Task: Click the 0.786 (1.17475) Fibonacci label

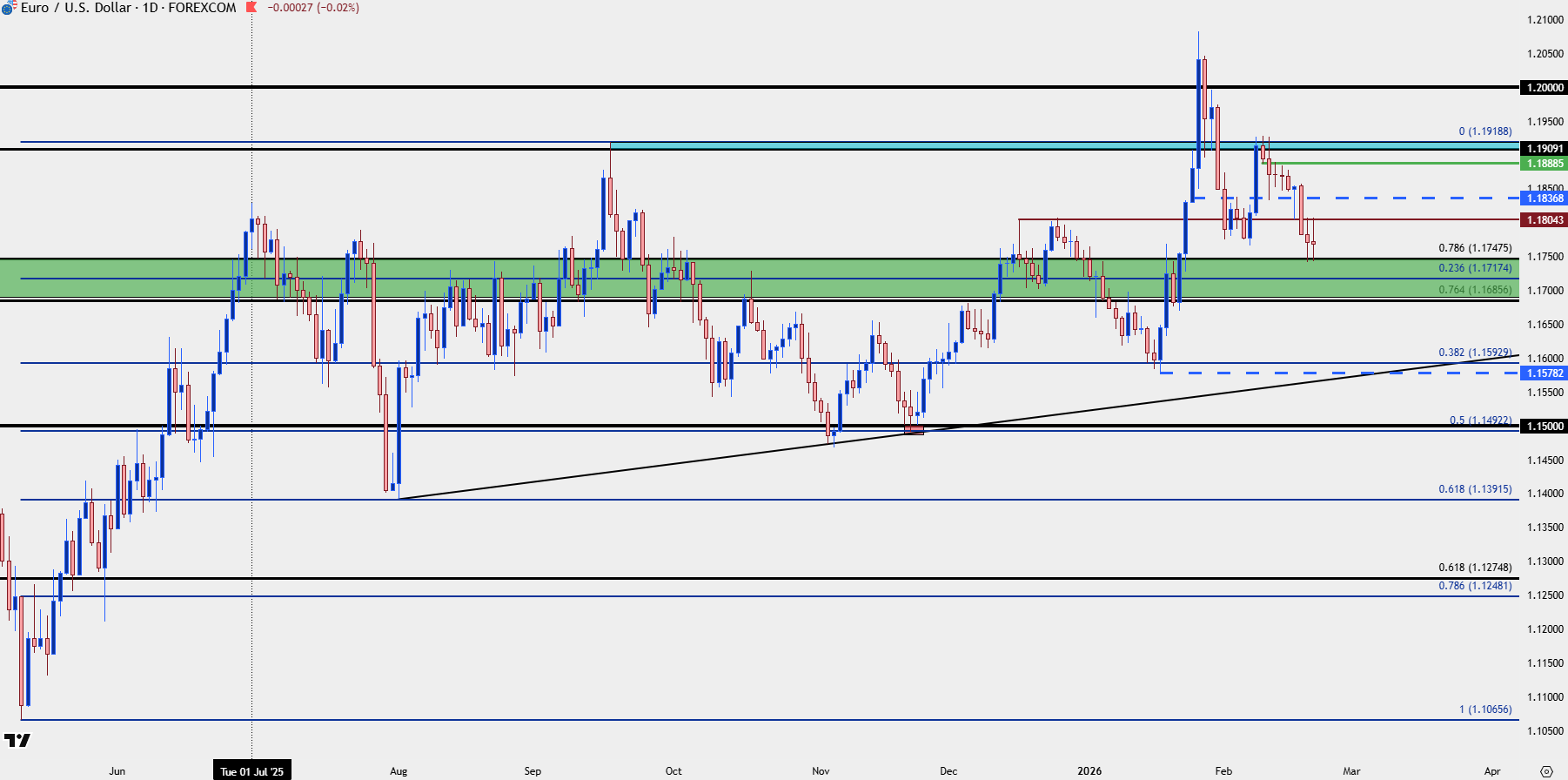Action: [x=1475, y=248]
